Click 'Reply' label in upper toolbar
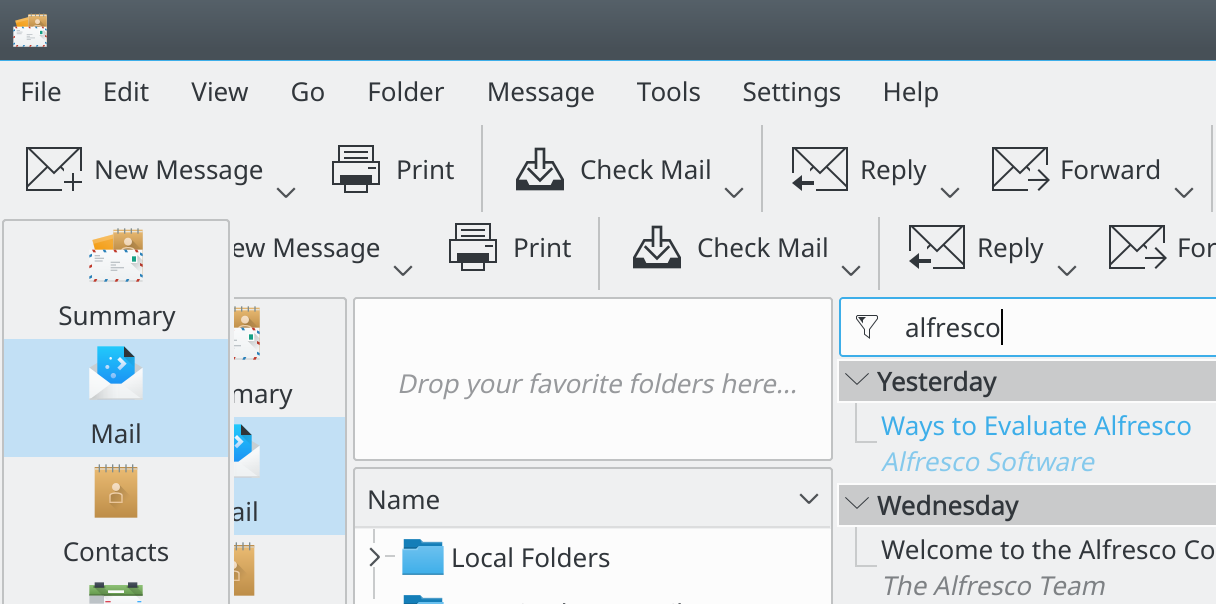 click(894, 171)
